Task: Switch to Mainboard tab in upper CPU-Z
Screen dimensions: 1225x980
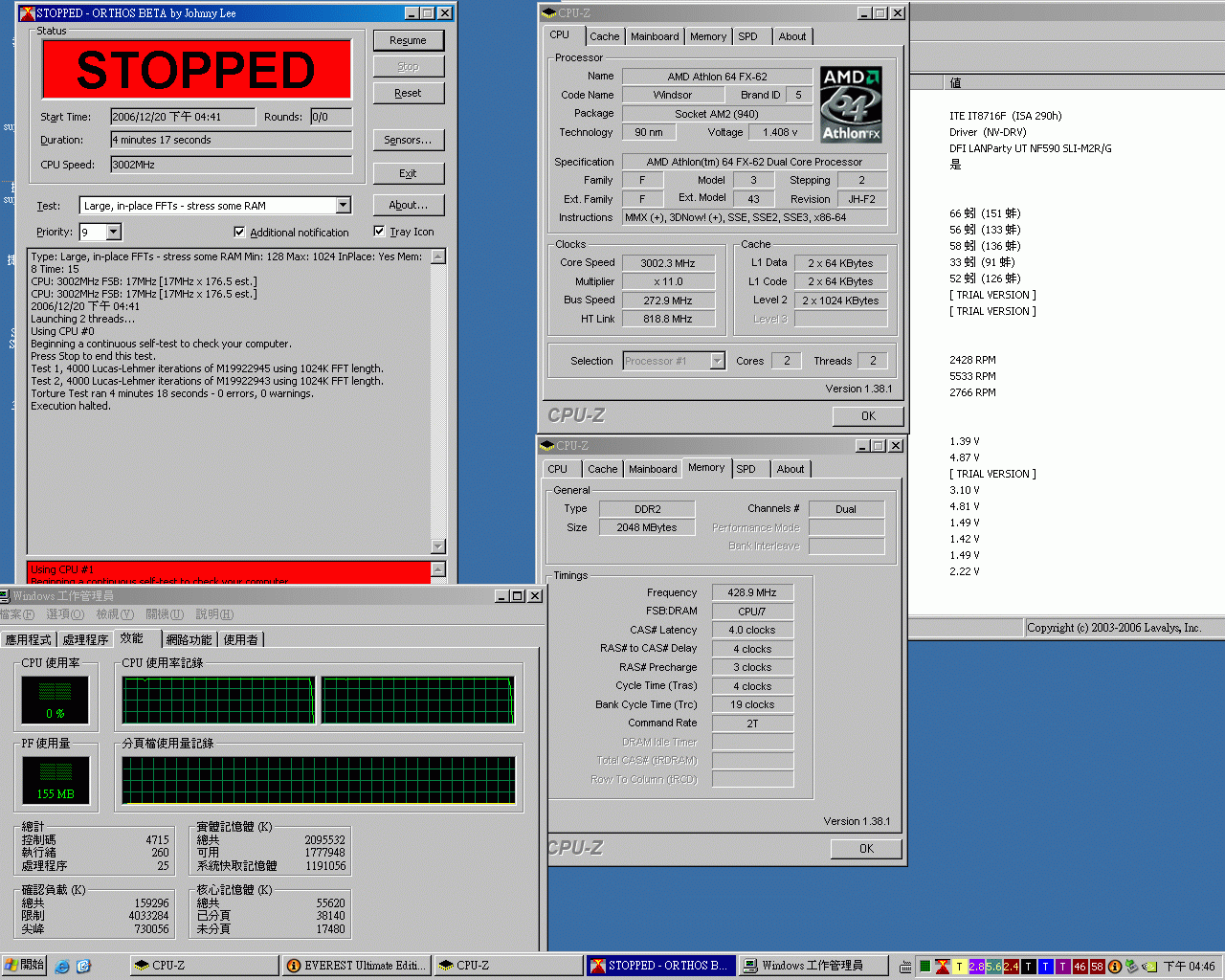Action: (655, 36)
